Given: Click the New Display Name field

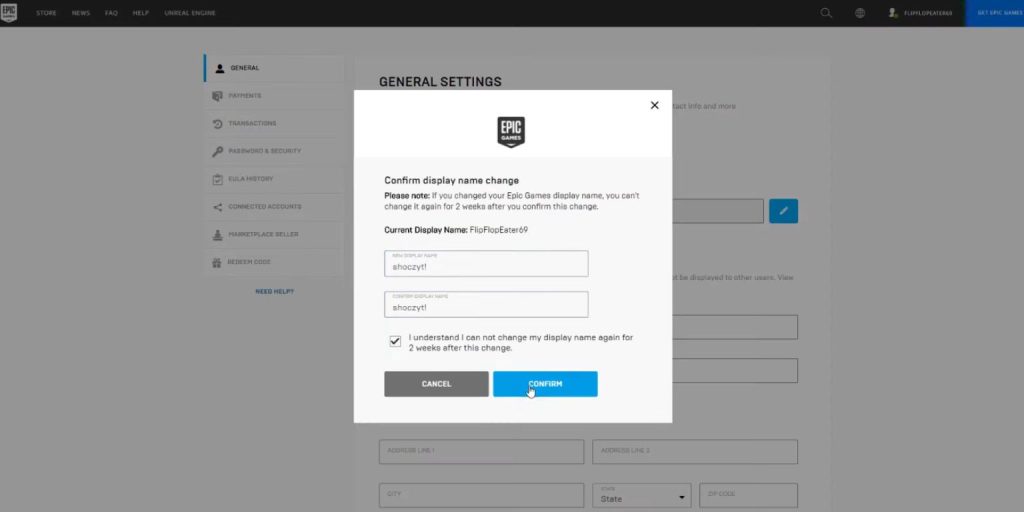Looking at the screenshot, I should coord(486,263).
